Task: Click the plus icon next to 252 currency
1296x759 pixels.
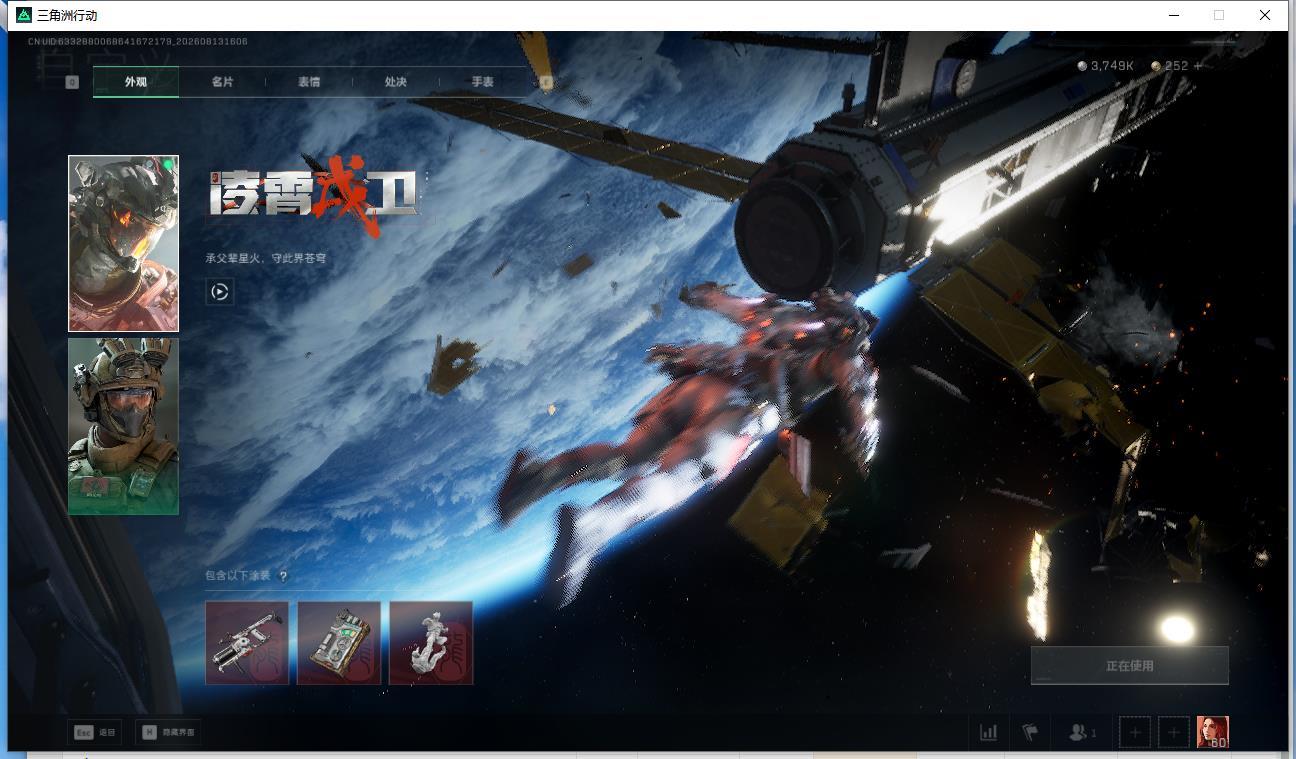Action: tap(1198, 66)
